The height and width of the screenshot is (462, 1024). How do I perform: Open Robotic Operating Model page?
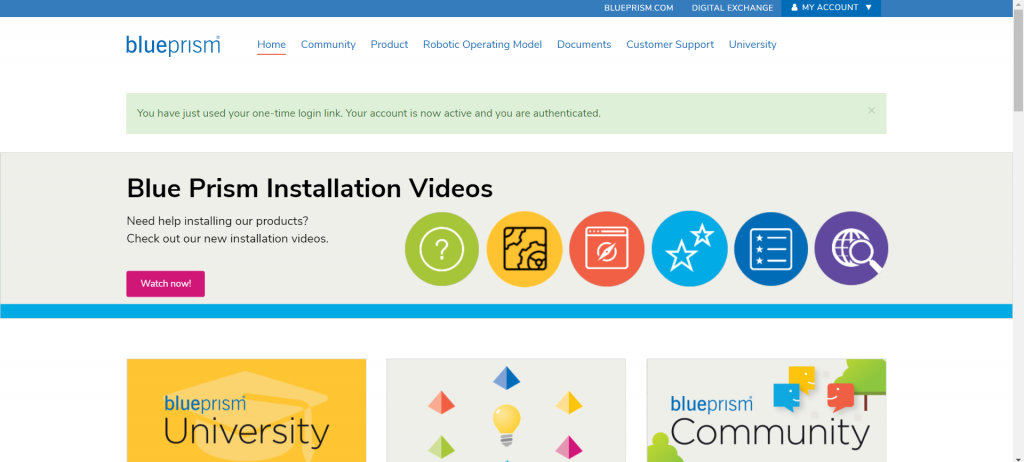point(483,44)
